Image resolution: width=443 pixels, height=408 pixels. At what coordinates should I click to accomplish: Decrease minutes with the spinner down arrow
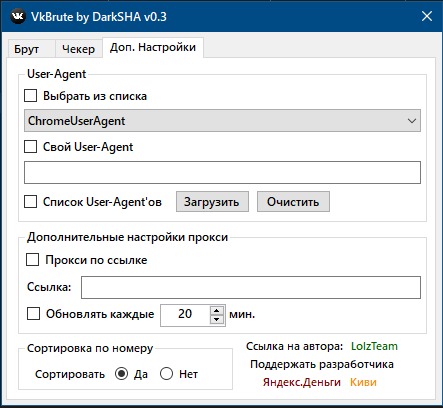pos(217,319)
